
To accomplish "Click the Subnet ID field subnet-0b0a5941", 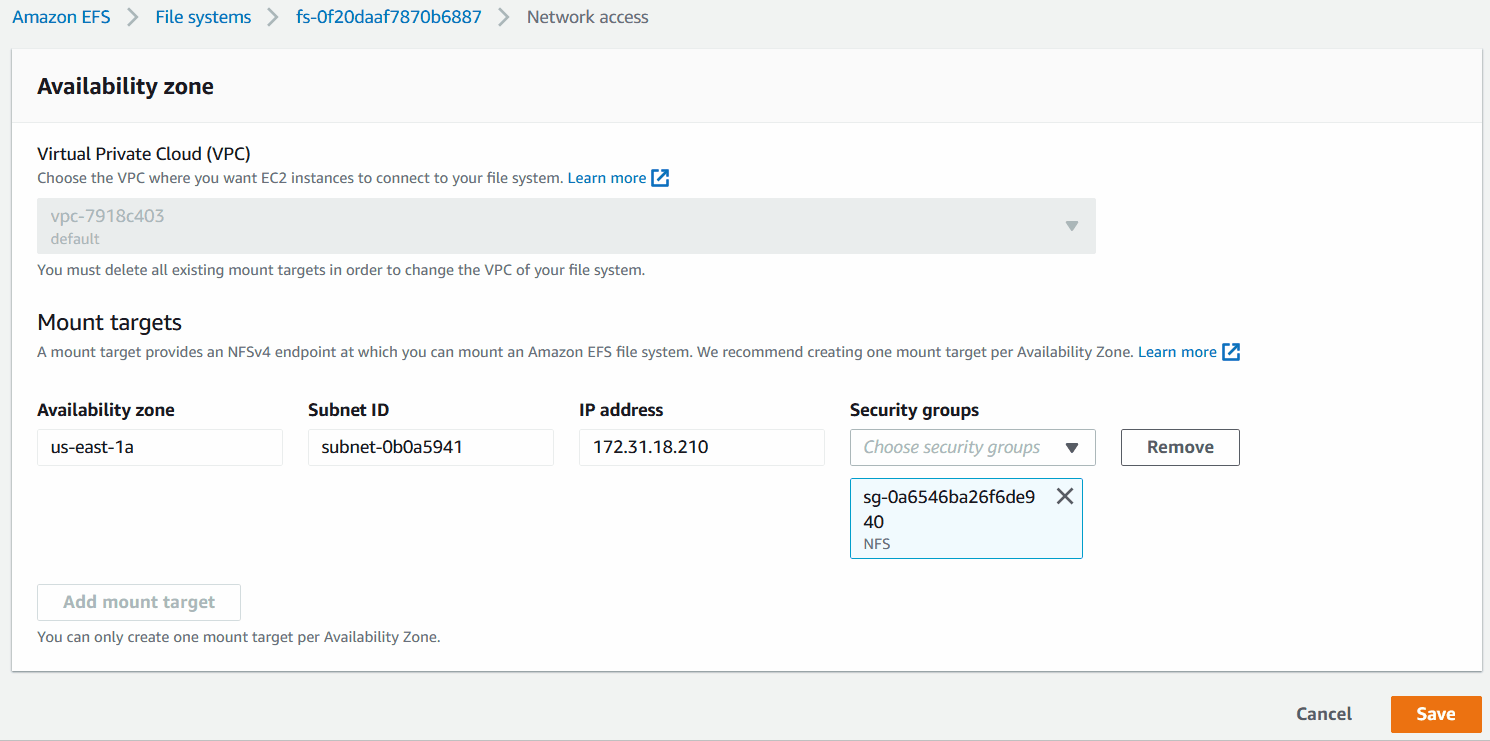I will pos(430,447).
